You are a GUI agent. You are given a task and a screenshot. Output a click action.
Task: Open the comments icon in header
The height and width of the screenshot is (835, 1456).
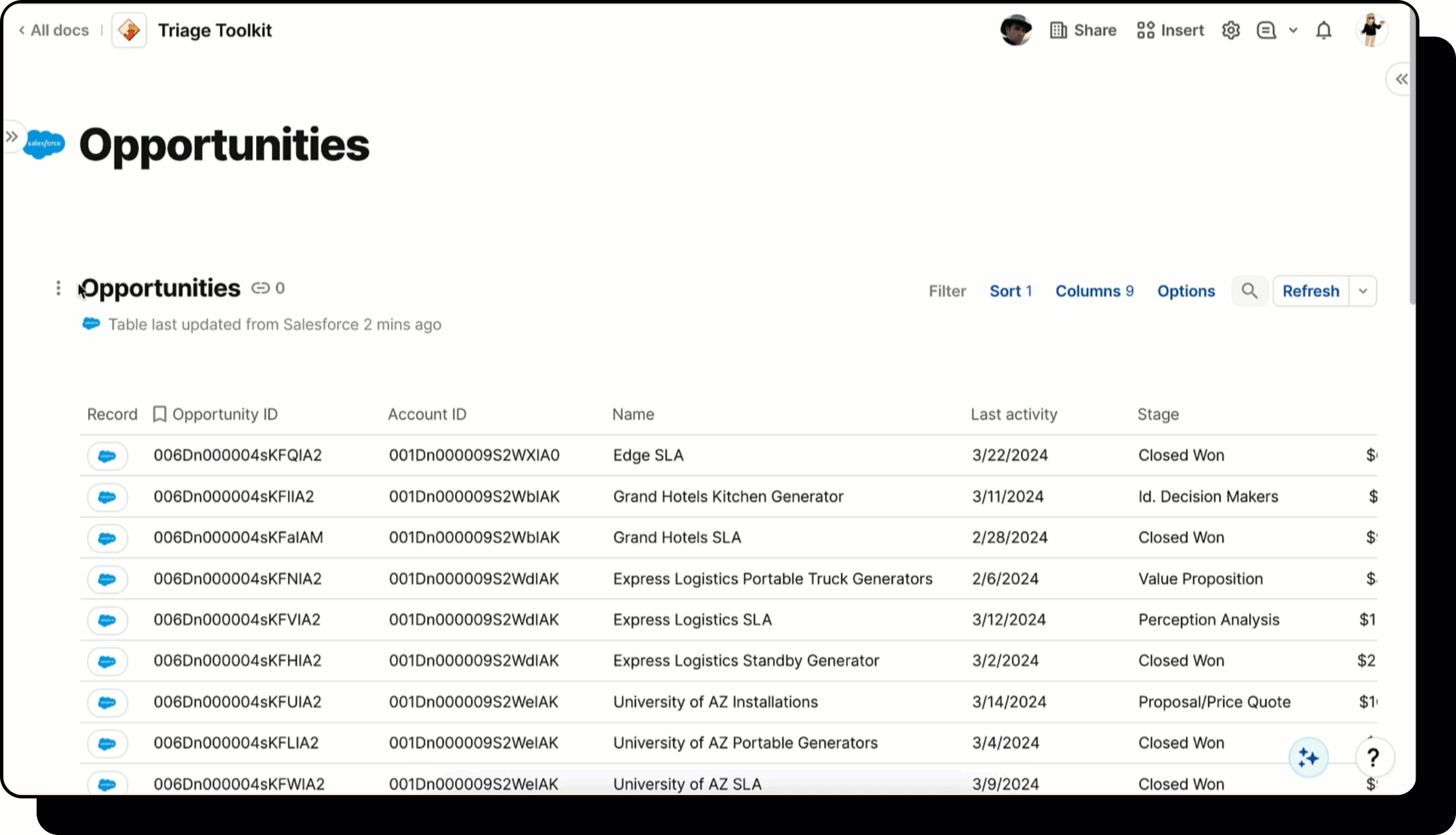[1266, 30]
